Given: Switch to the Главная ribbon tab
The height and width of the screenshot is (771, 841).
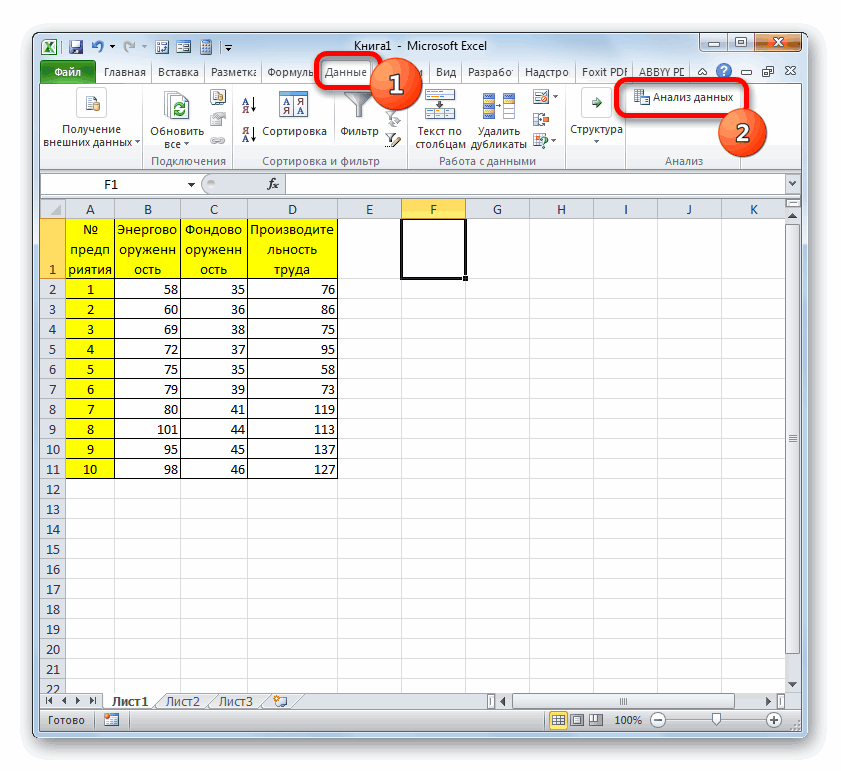Looking at the screenshot, I should (124, 72).
